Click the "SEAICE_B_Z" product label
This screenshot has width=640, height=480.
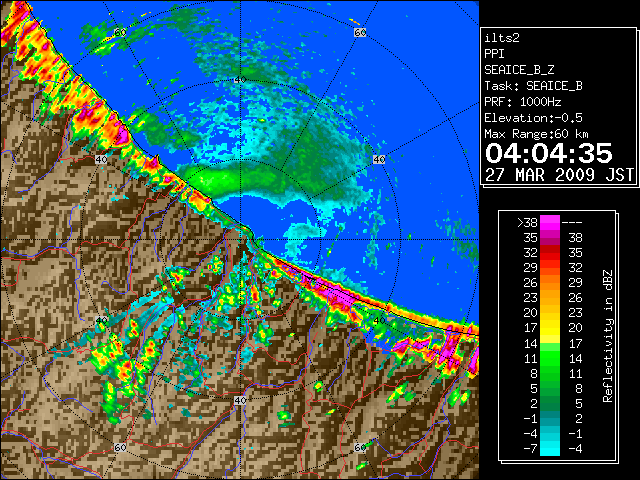(519, 70)
